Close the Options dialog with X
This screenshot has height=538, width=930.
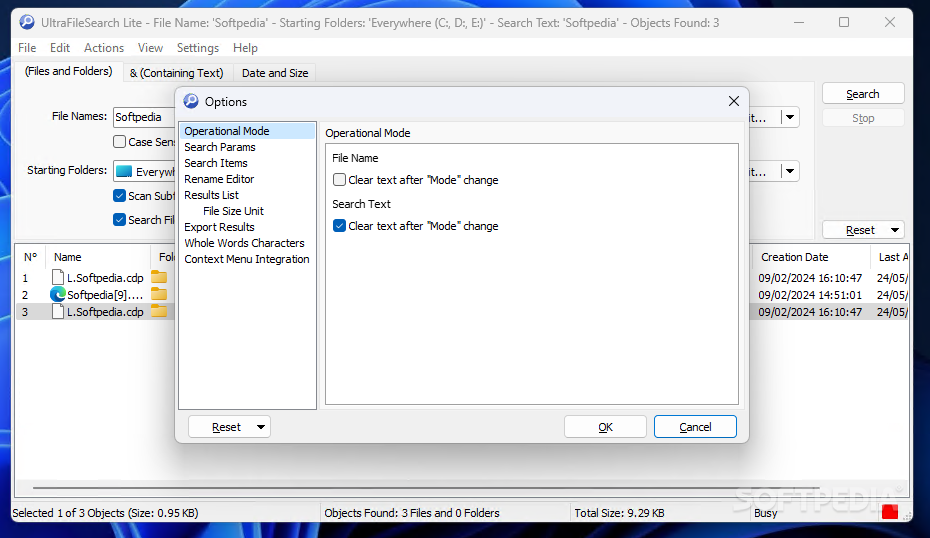(734, 101)
